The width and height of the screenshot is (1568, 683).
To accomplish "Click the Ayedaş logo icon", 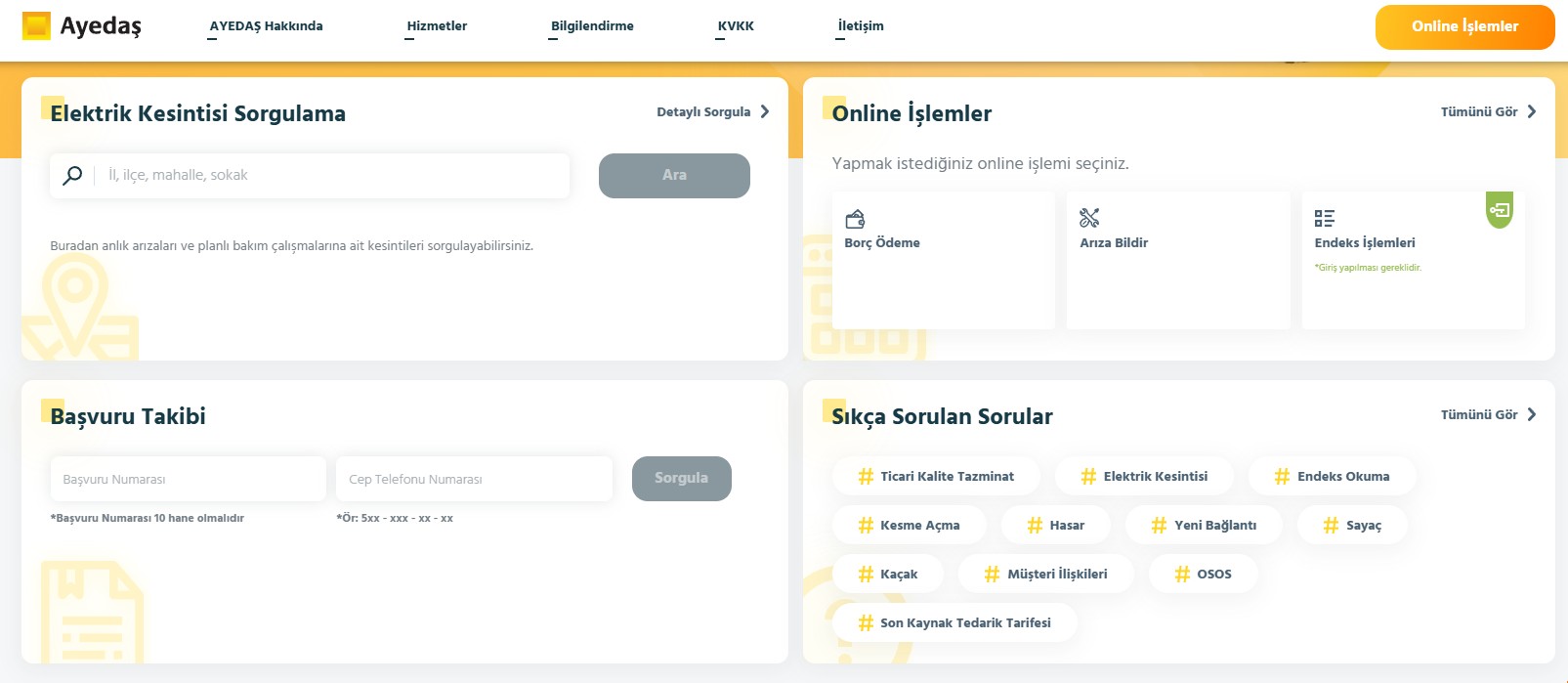I will coord(36,26).
